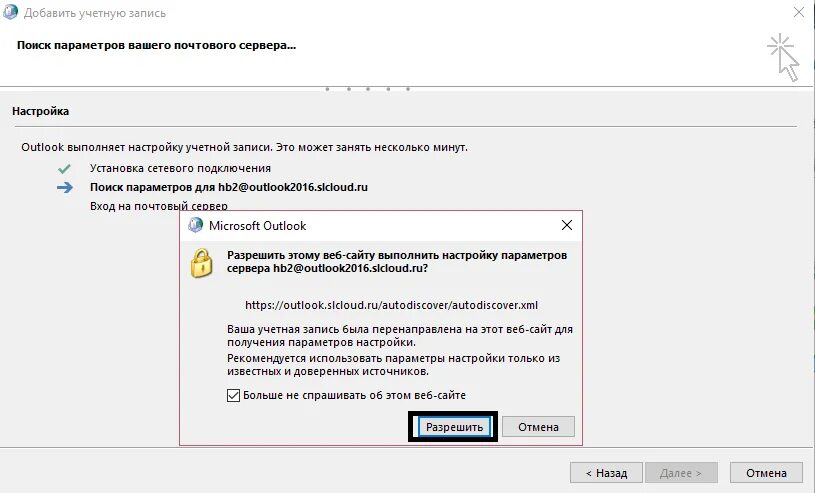
Task: Click 'Установка сетевого подключения' step text
Action: pos(180,168)
